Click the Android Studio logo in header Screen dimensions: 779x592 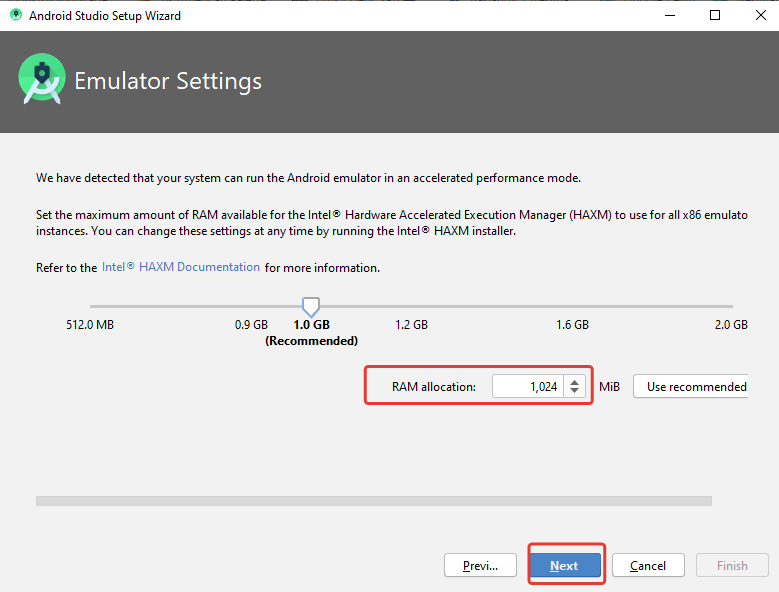pyautogui.click(x=42, y=80)
